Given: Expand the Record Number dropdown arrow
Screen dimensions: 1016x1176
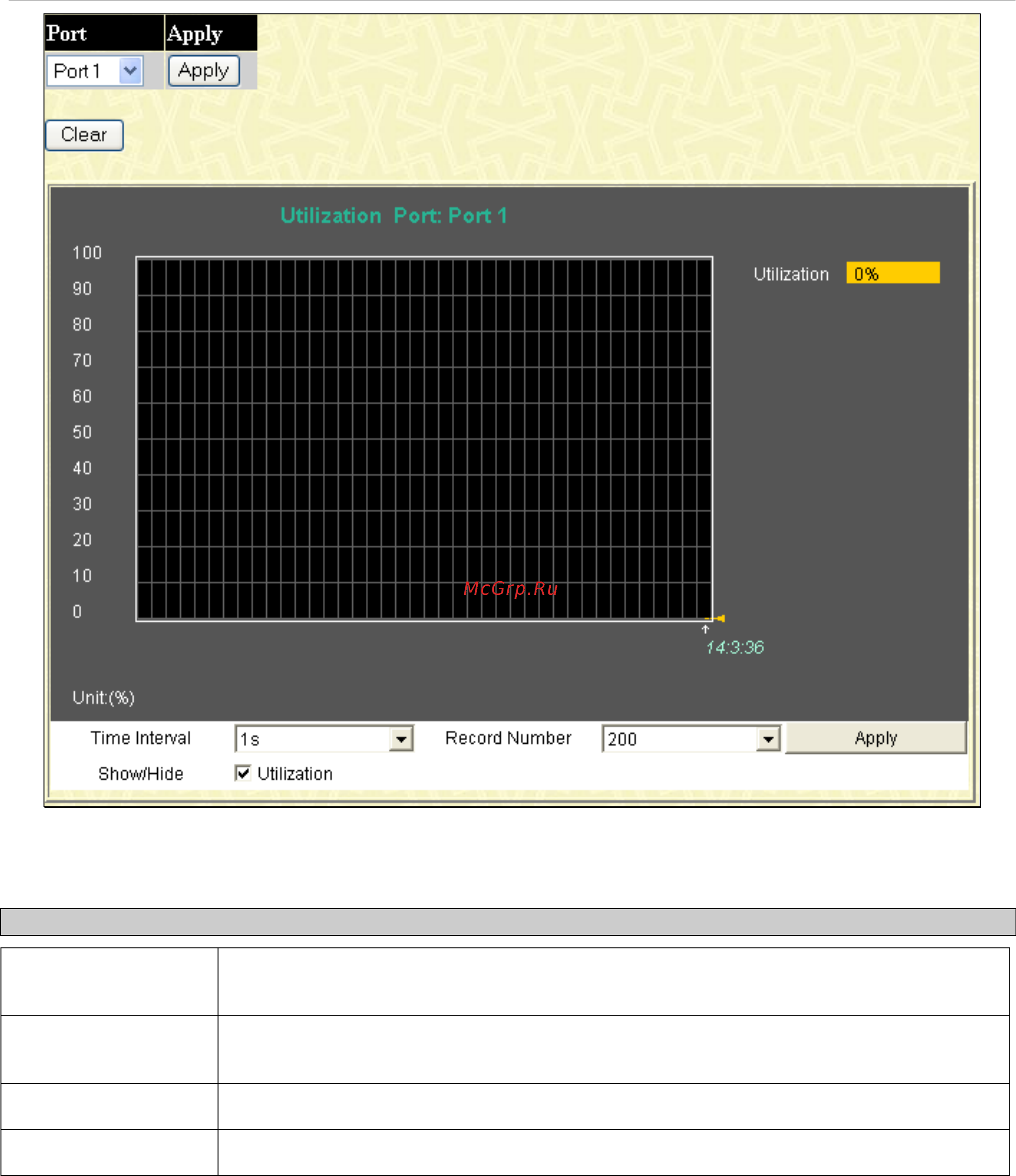Looking at the screenshot, I should pyautogui.click(x=768, y=739).
